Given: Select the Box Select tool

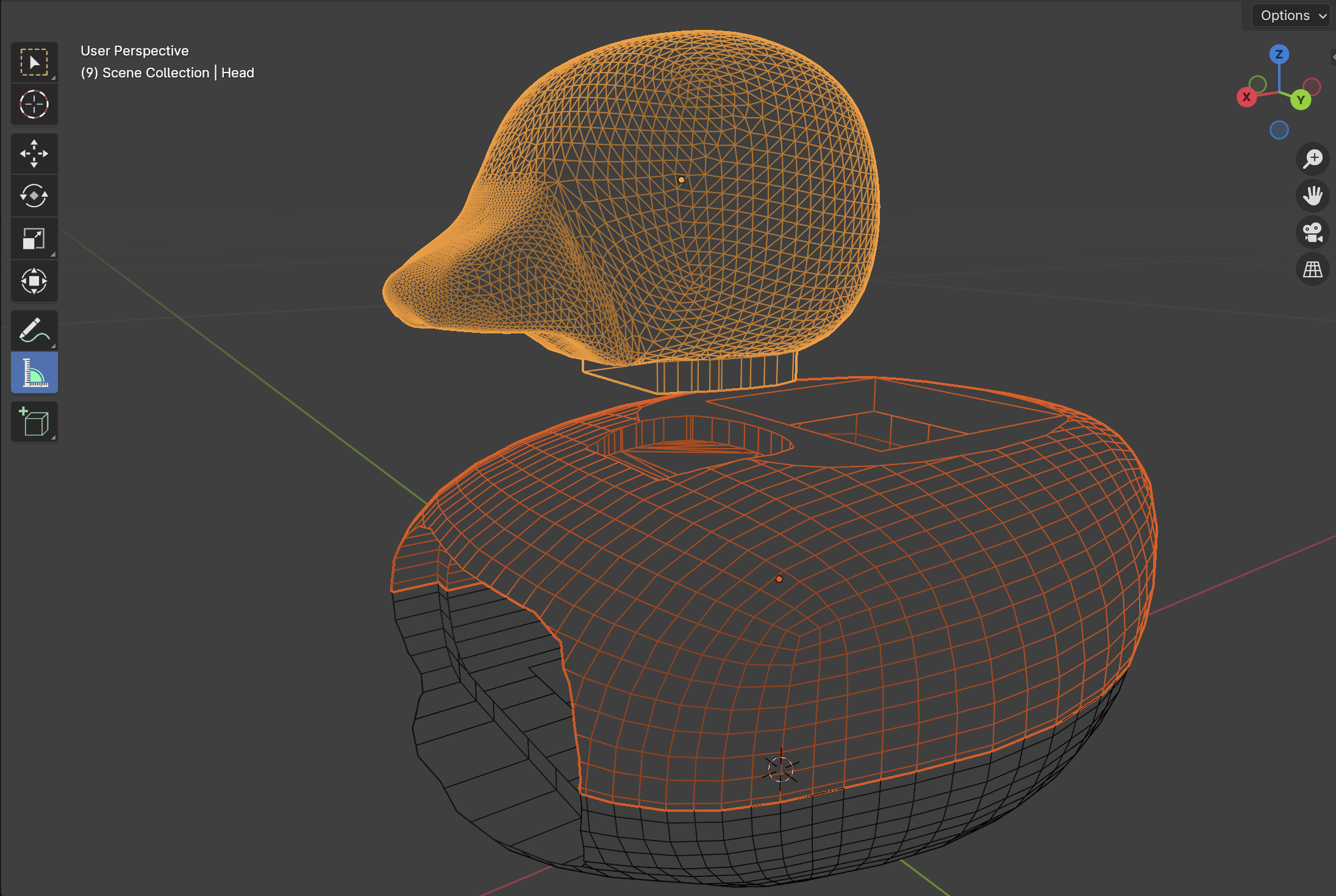Looking at the screenshot, I should 34,61.
